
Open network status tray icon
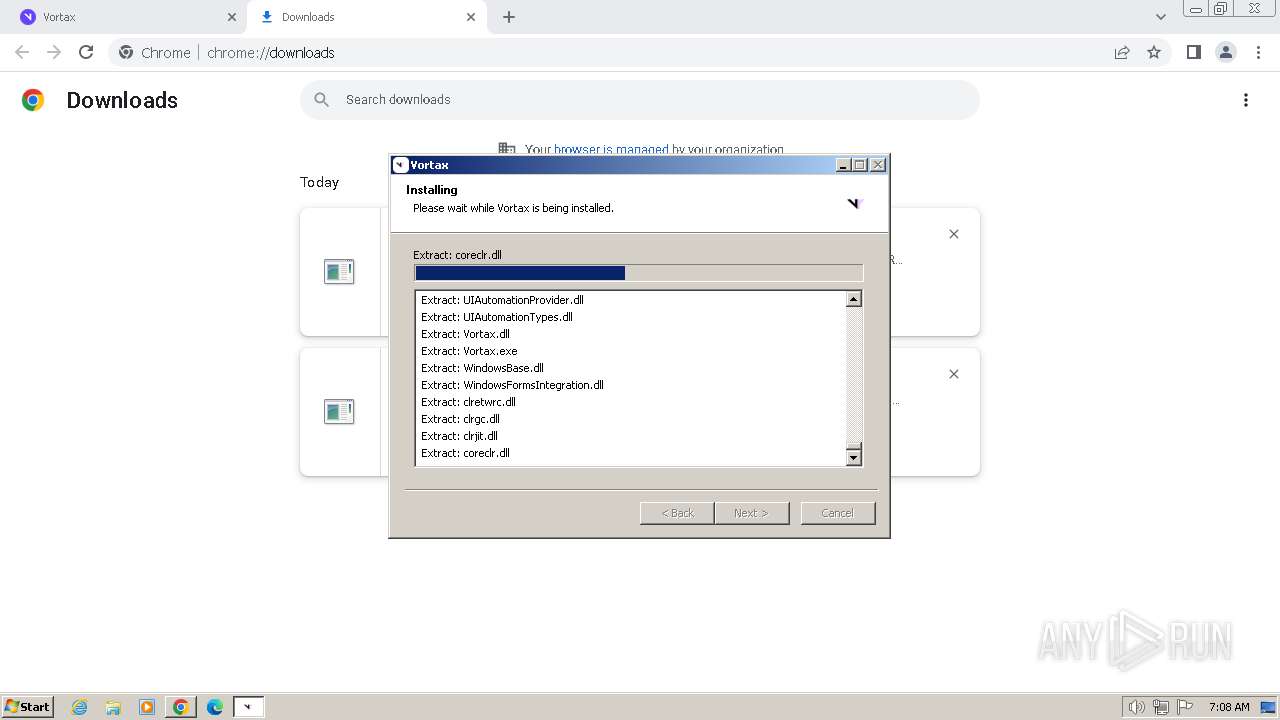pyautogui.click(x=1161, y=707)
